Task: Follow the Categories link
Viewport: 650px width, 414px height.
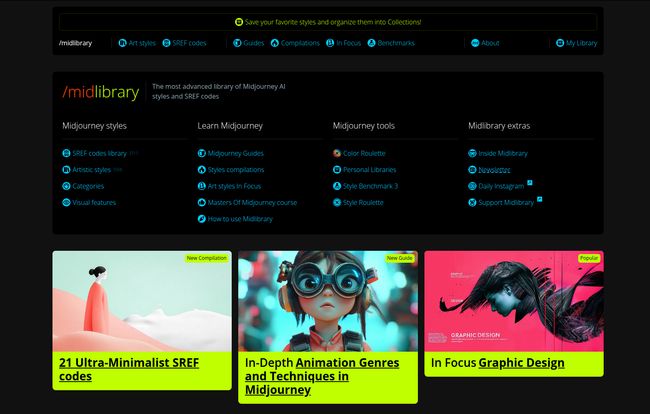Action: pyautogui.click(x=88, y=186)
